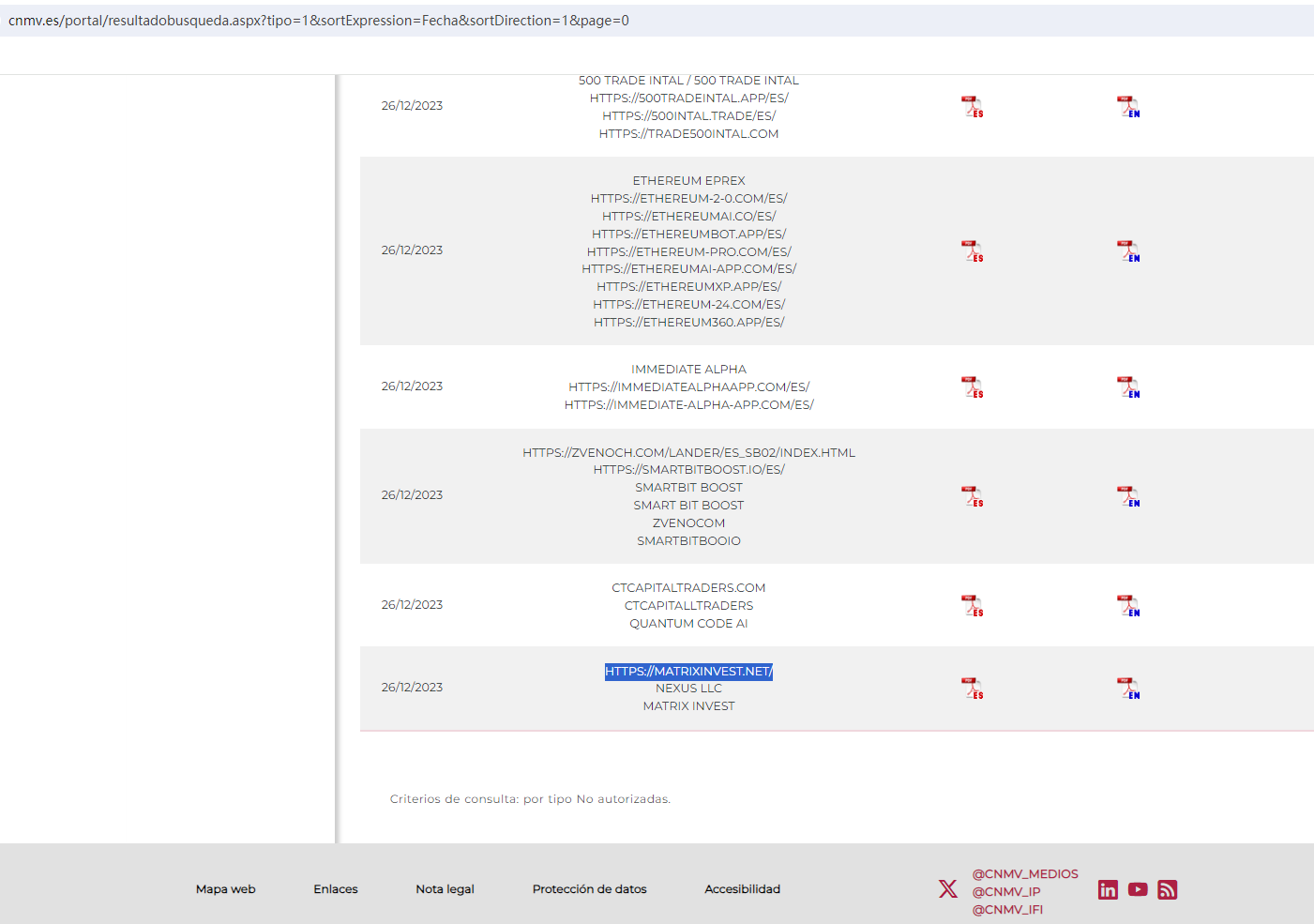Viewport: 1314px width, 924px height.
Task: Click HTTPS://ETHEREUMAI-APP.COM/ES/ text
Action: click(688, 269)
